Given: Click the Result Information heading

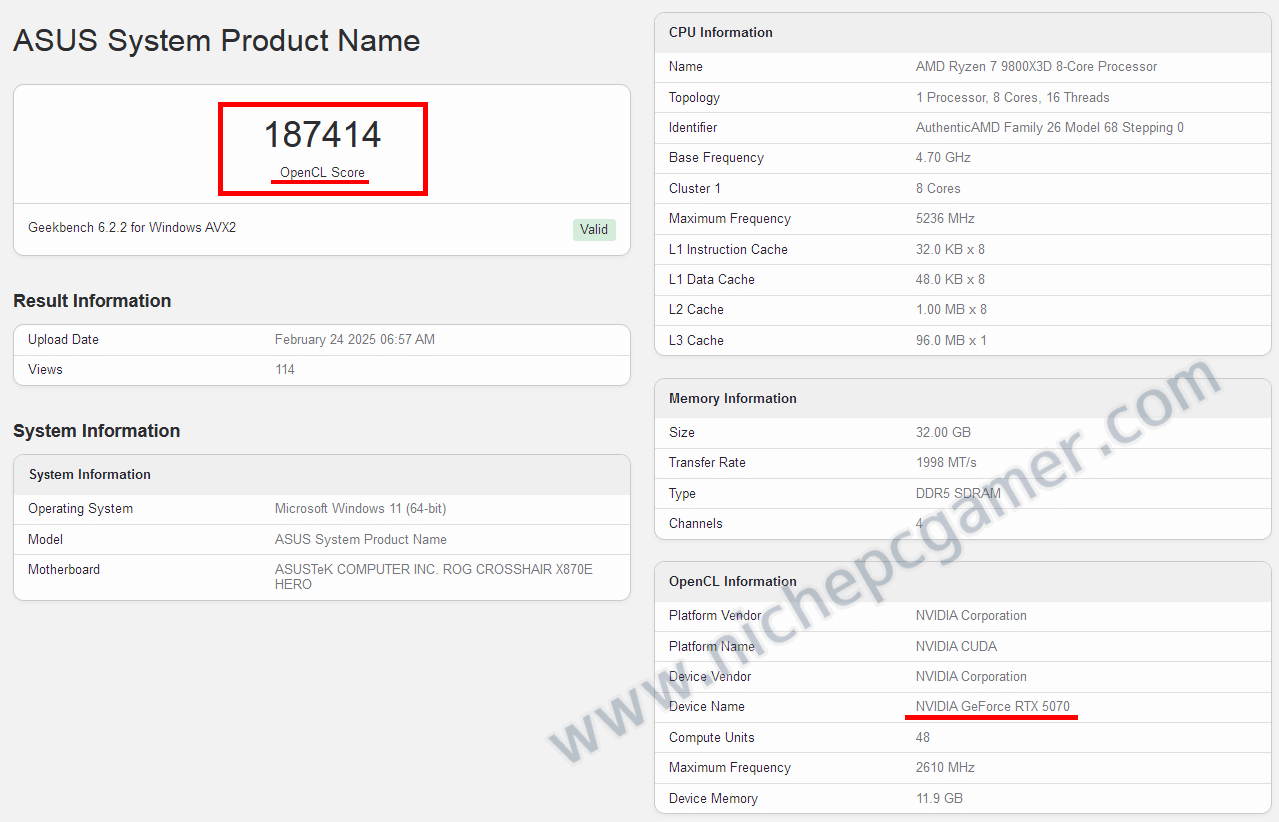Looking at the screenshot, I should coord(92,301).
